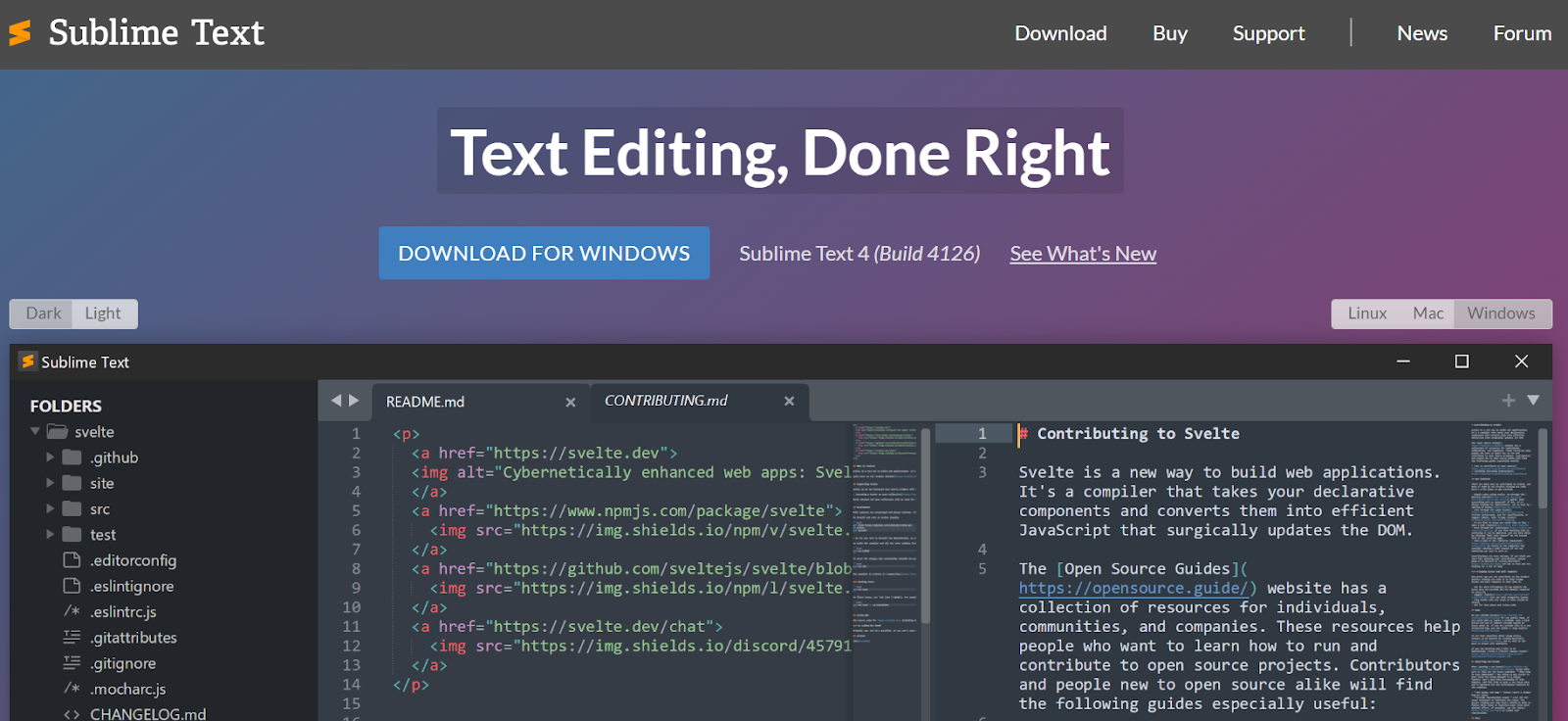
Task: Click the 'Sublime Text 4 (Build 4126)' version text
Action: click(859, 254)
